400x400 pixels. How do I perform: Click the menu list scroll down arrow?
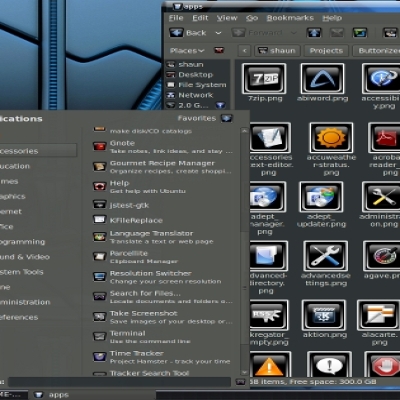pos(244,372)
